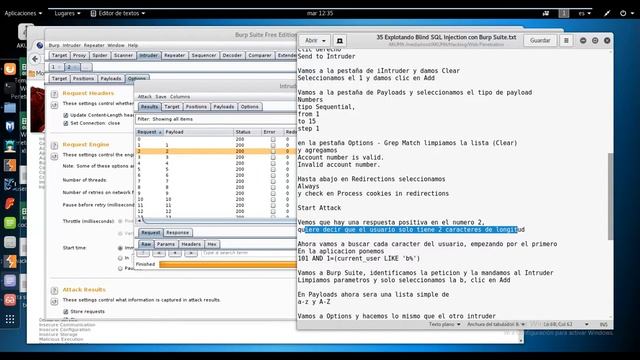This screenshot has width=640, height=360.
Task: Launch the Terminal from the dock
Action: (10, 88)
